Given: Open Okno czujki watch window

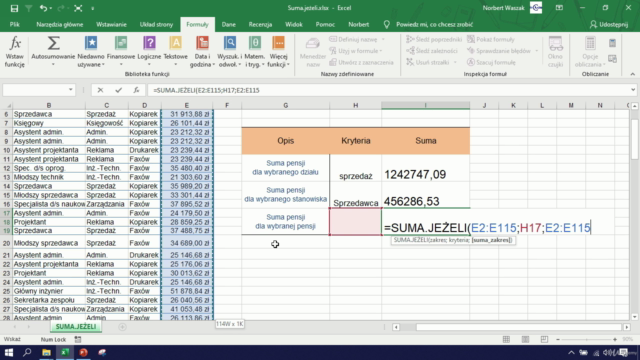Looking at the screenshot, I should click(x=555, y=52).
